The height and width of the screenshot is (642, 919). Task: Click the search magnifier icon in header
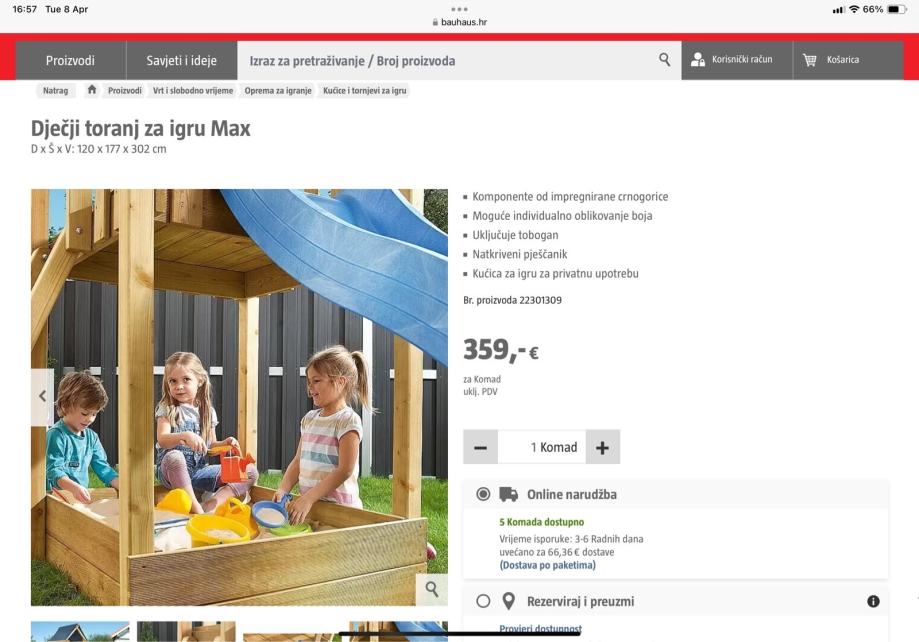[x=664, y=59]
